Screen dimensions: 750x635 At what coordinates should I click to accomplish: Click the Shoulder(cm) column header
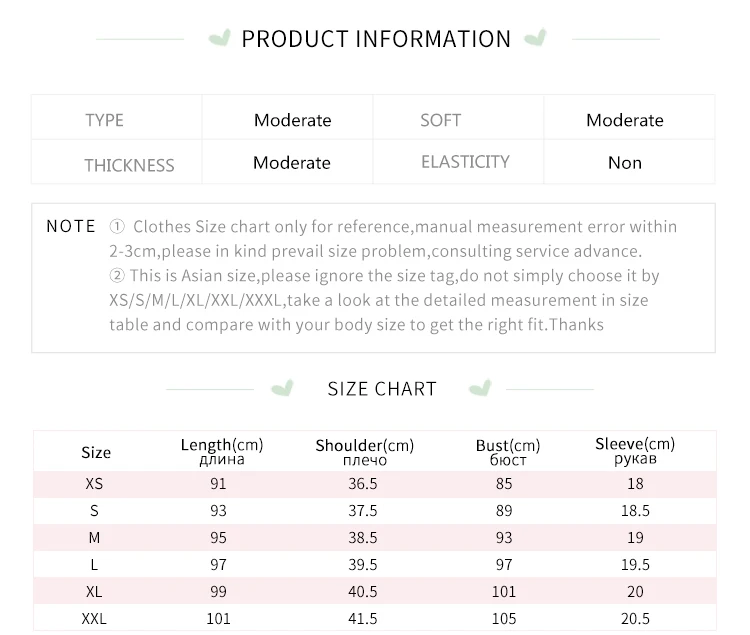point(364,451)
